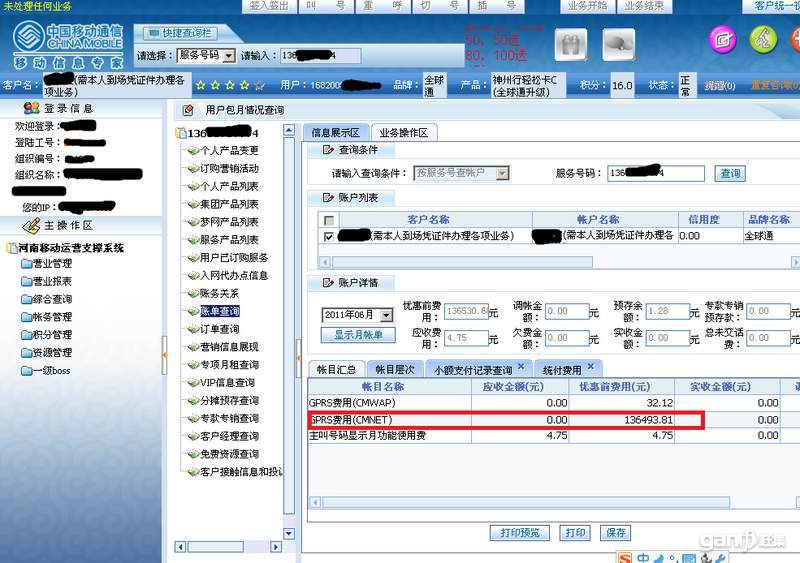The image size is (800, 563).
Task: Open the 资源管理 folder
Action: [x=47, y=353]
